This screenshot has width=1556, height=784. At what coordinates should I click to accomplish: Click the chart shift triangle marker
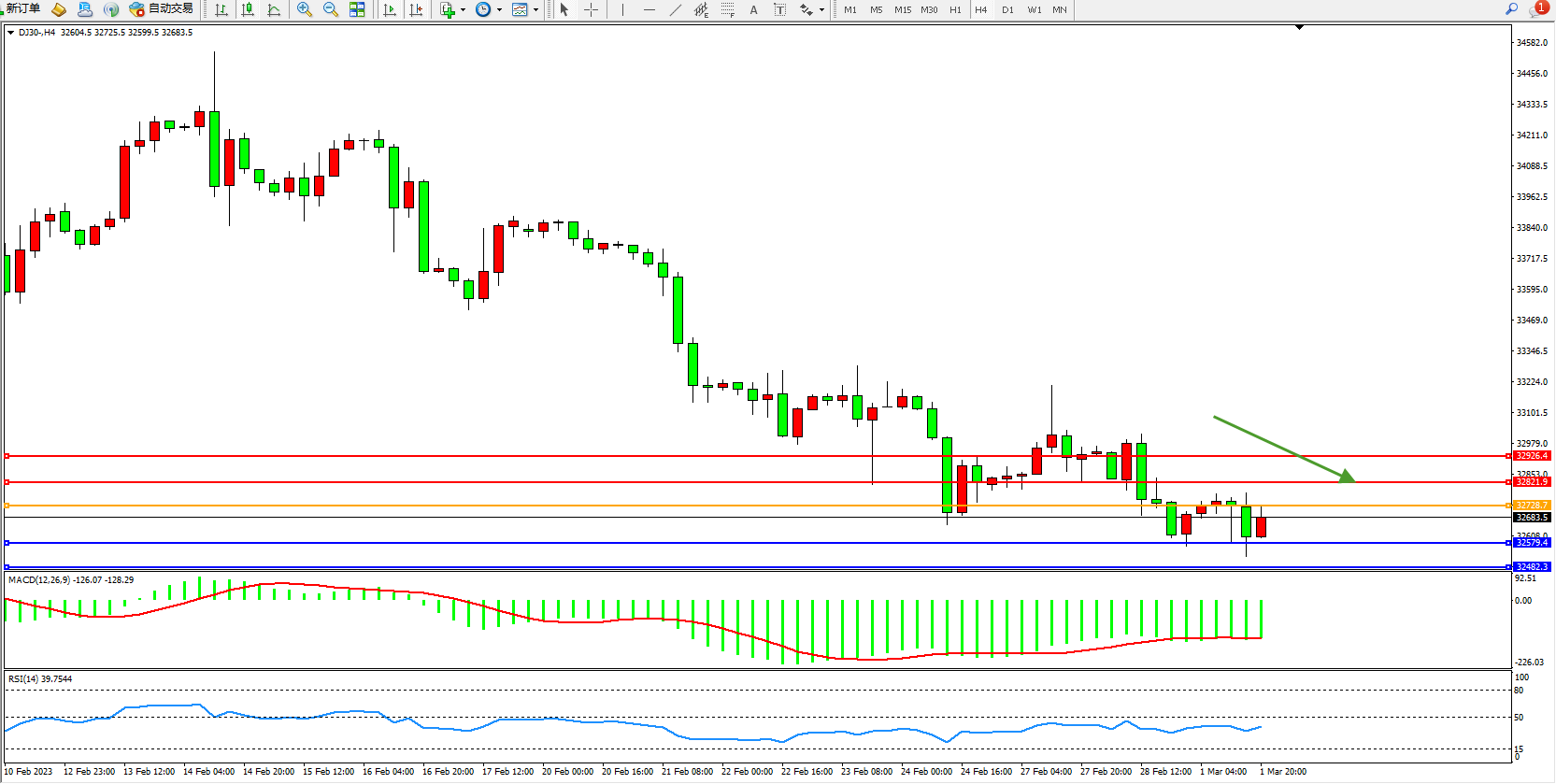click(1299, 28)
